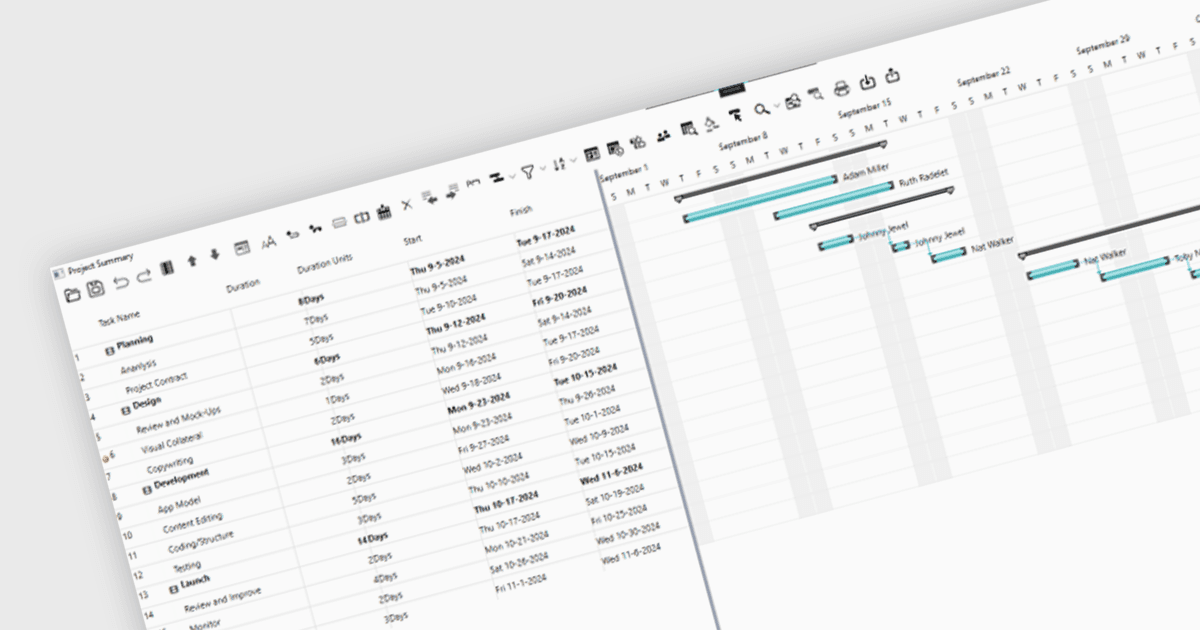Delete the task with the X icon
This screenshot has height=630, width=1200.
[x=407, y=204]
